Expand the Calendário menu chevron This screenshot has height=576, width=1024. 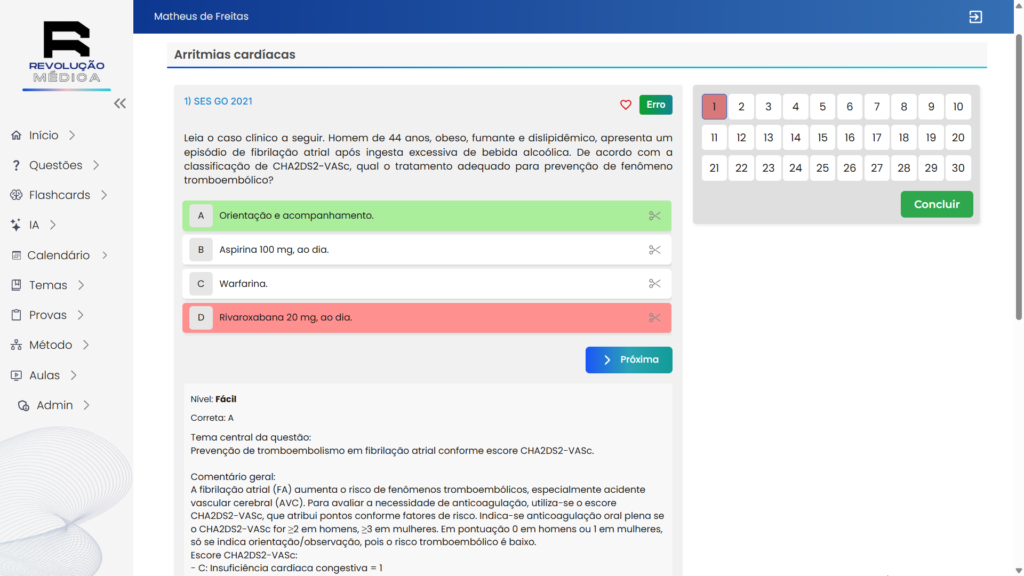coord(104,255)
